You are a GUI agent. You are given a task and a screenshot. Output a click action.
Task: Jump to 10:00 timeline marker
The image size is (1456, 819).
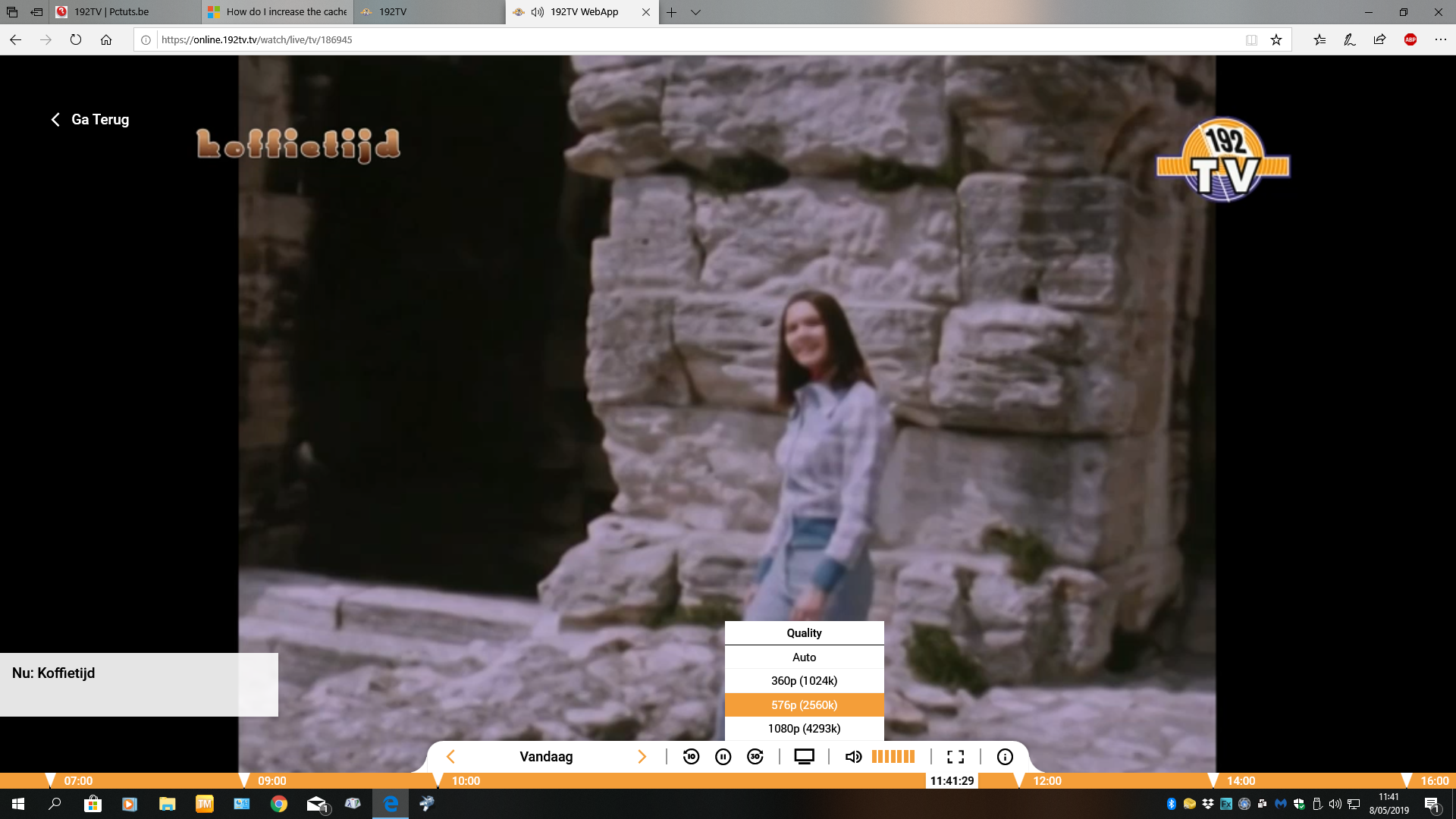click(x=464, y=781)
